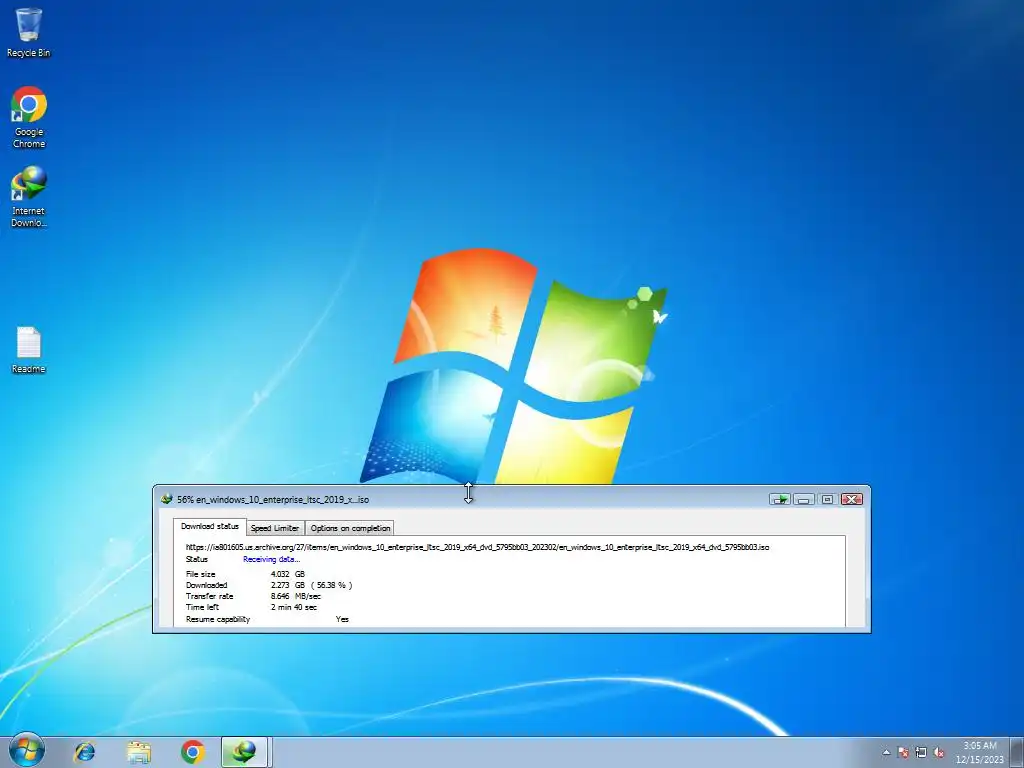This screenshot has height=768, width=1024.
Task: Select the Google Chrome desktop shortcut
Action: click(29, 118)
